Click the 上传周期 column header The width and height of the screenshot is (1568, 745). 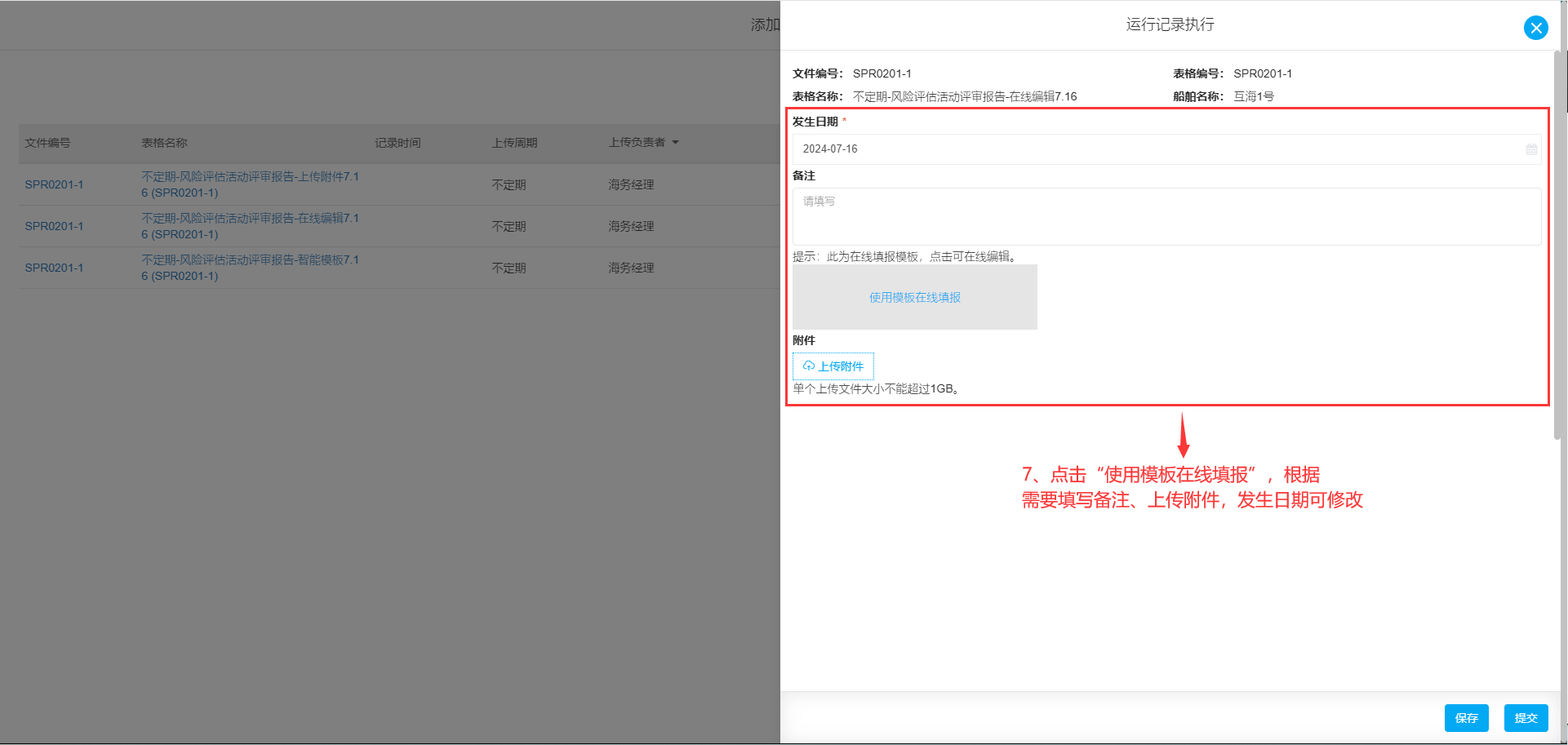pos(514,143)
